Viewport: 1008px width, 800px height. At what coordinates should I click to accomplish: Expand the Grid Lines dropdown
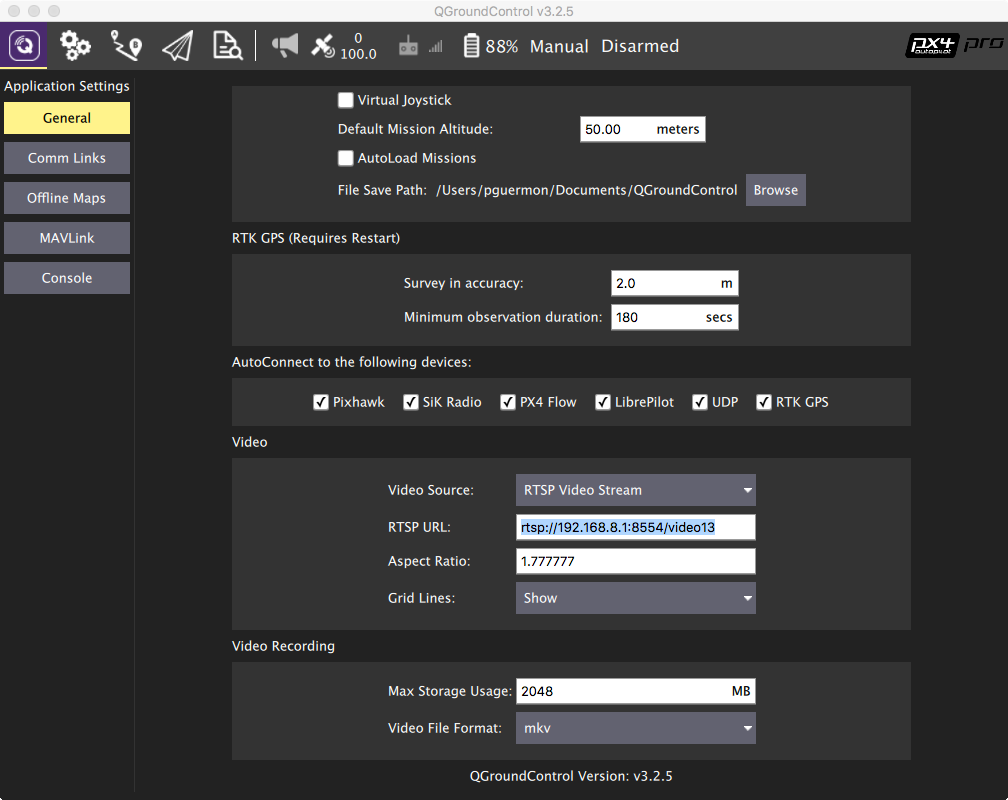click(x=636, y=598)
